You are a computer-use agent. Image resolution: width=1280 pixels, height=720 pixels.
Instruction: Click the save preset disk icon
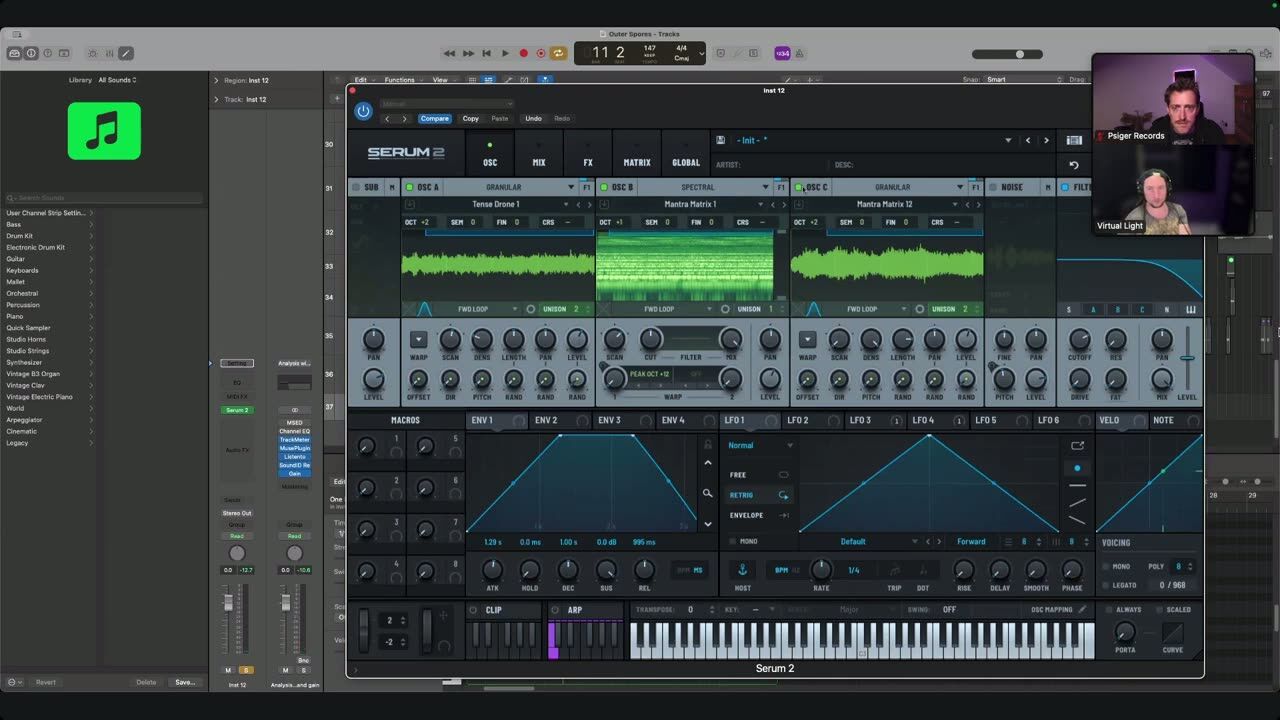coord(720,140)
